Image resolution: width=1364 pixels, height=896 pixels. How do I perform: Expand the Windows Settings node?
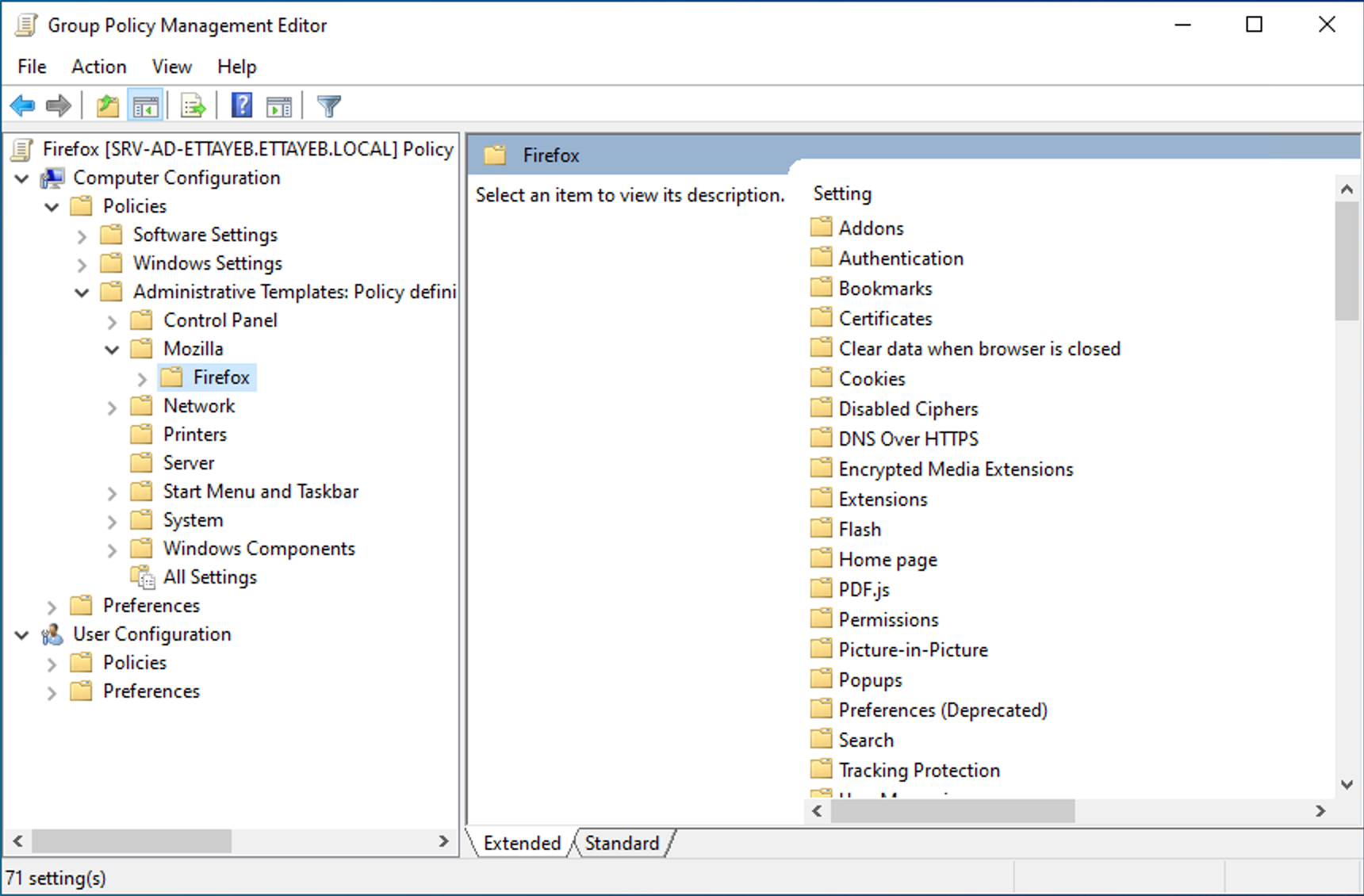[x=82, y=265]
